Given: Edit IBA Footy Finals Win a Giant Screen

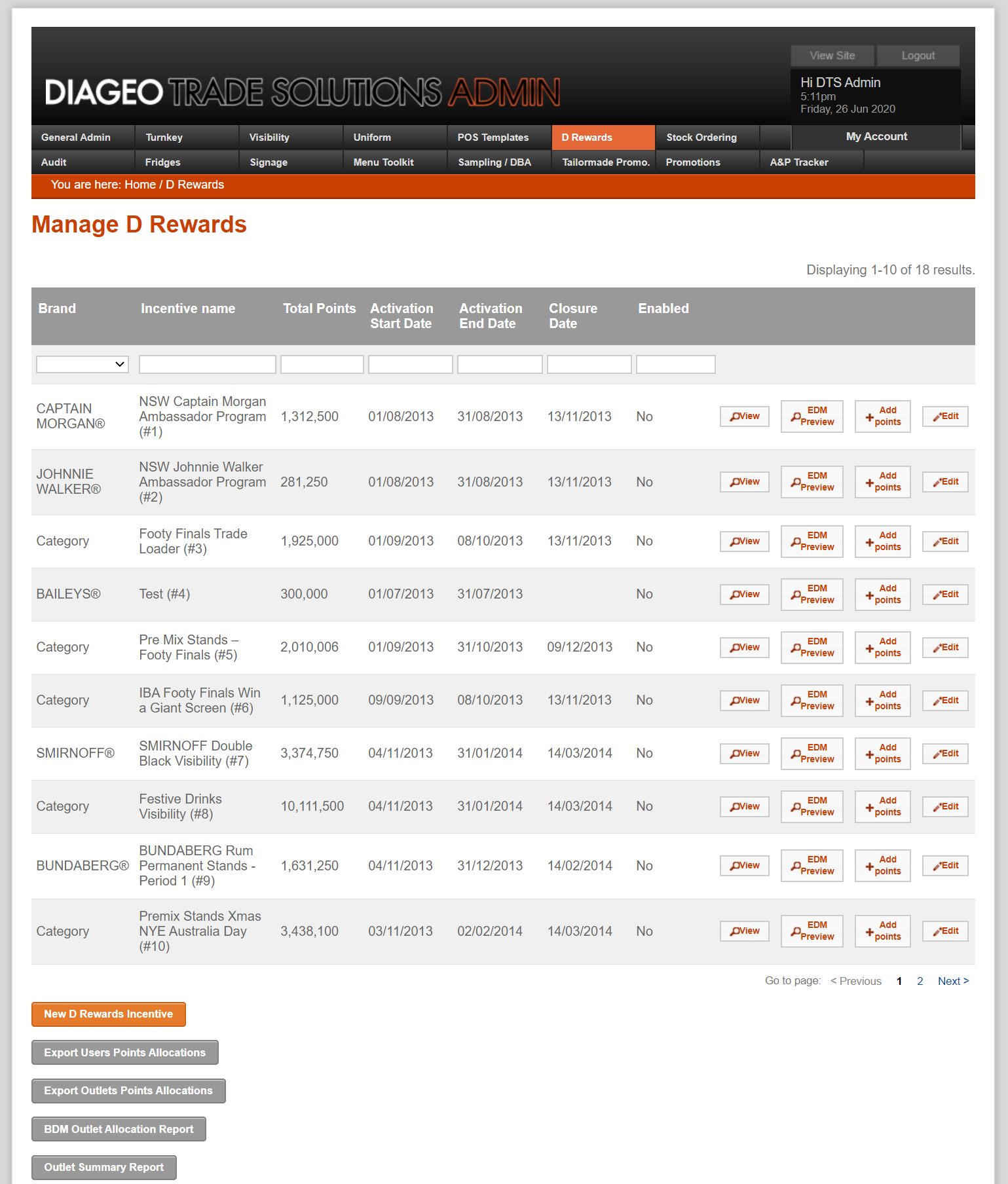Looking at the screenshot, I should [x=945, y=701].
